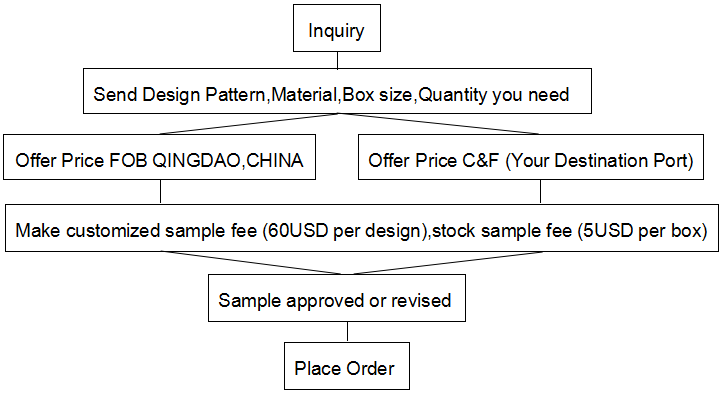Image resolution: width=722 pixels, height=402 pixels.
Task: Click the '(5USD per box)' text
Action: coord(642,231)
